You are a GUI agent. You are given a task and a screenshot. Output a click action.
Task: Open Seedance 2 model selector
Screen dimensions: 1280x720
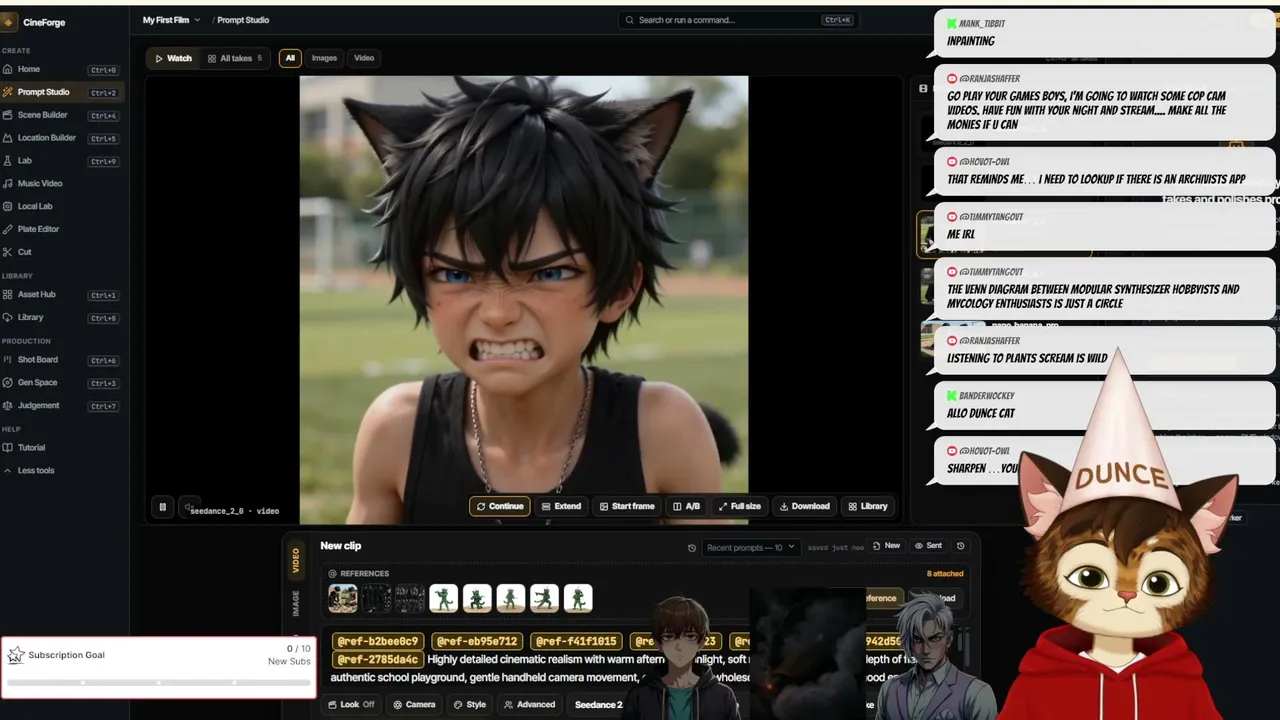click(599, 705)
